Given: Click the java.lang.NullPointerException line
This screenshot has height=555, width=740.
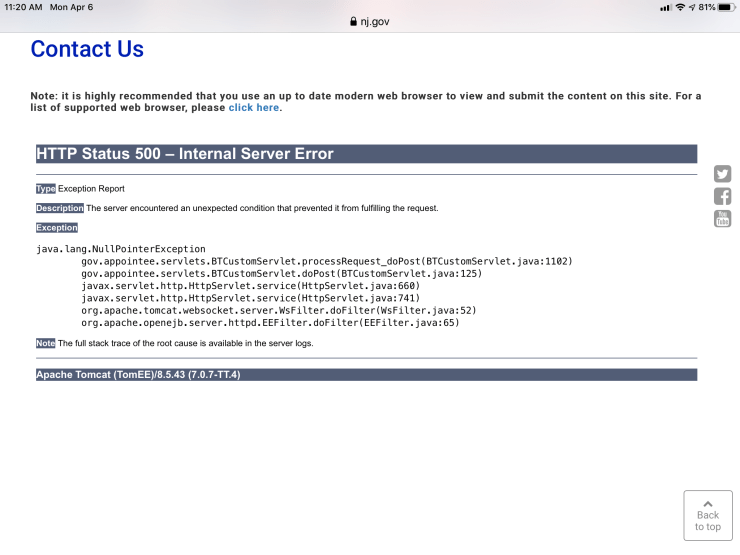Looking at the screenshot, I should coord(120,249).
